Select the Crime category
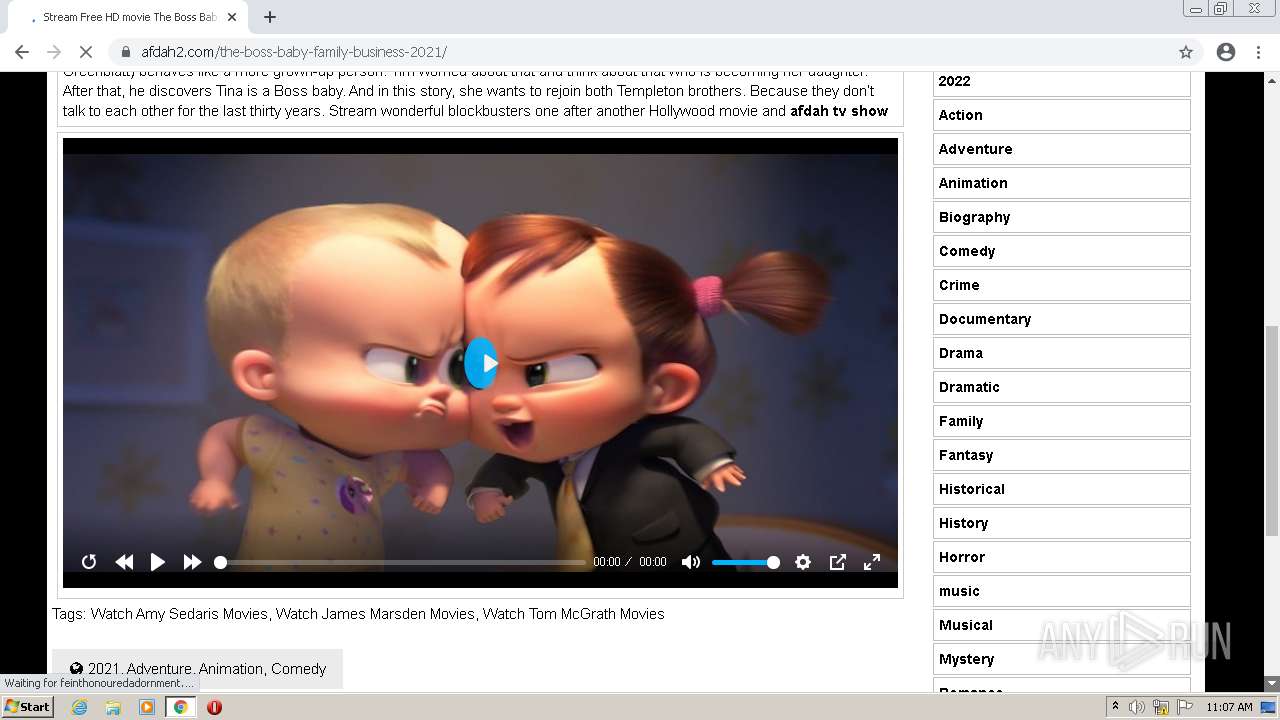The height and width of the screenshot is (720, 1280). (1062, 285)
